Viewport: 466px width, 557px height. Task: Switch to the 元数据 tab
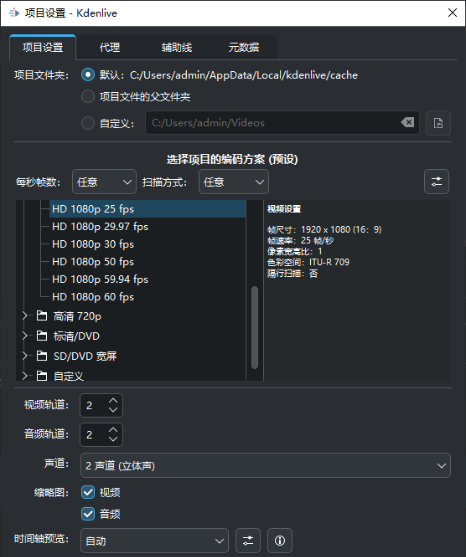click(x=244, y=47)
